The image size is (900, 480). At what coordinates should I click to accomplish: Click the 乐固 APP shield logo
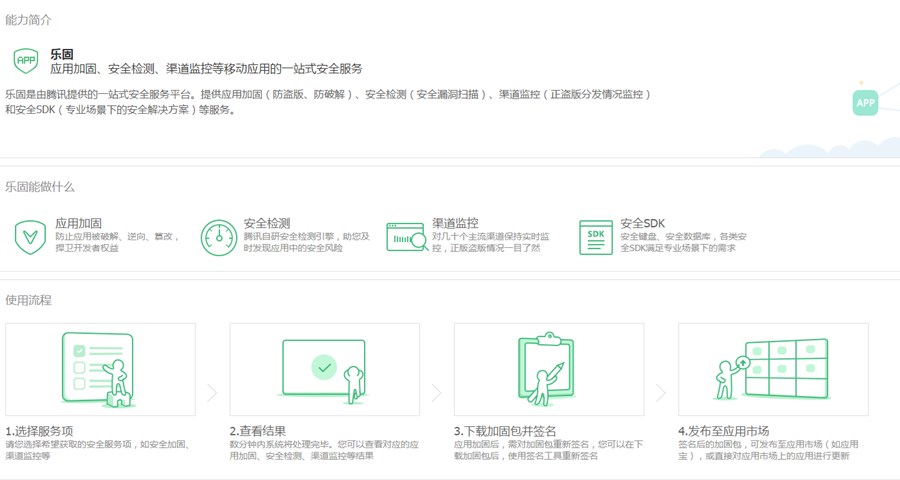click(26, 60)
